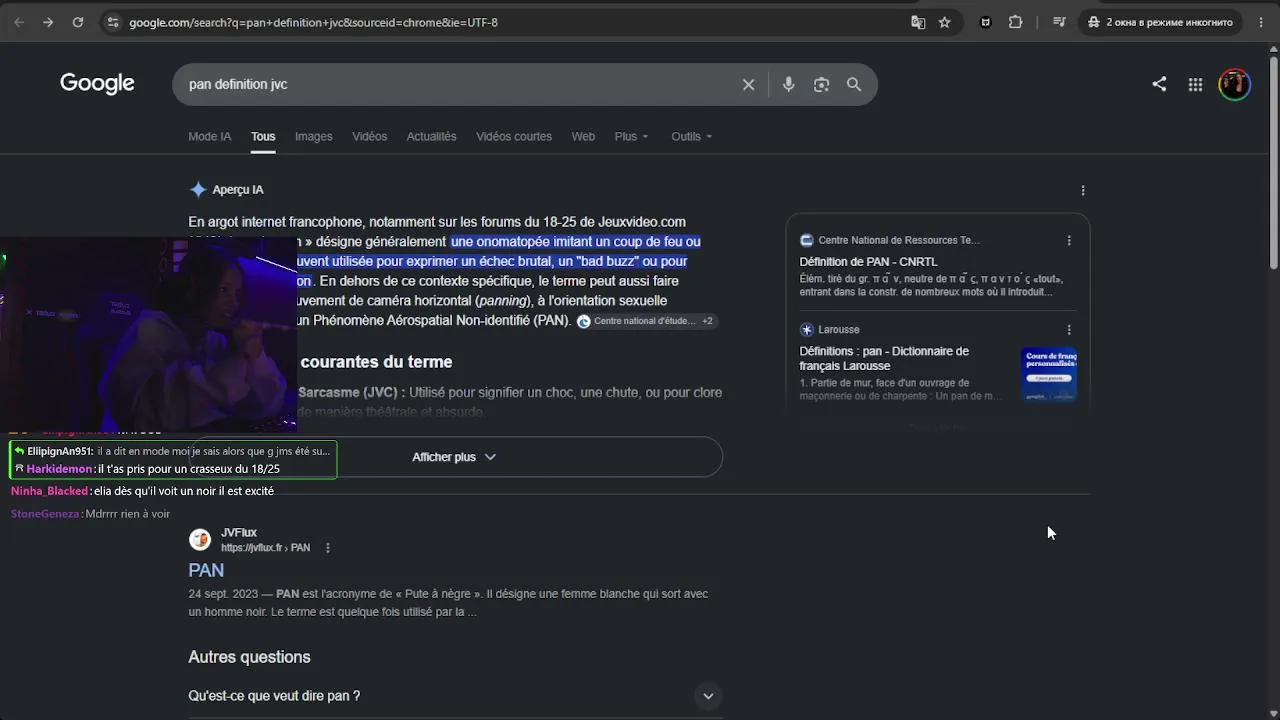The image size is (1280, 720).
Task: Open the 'Définition de PAN - CNRTL' link
Action: pyautogui.click(x=868, y=262)
